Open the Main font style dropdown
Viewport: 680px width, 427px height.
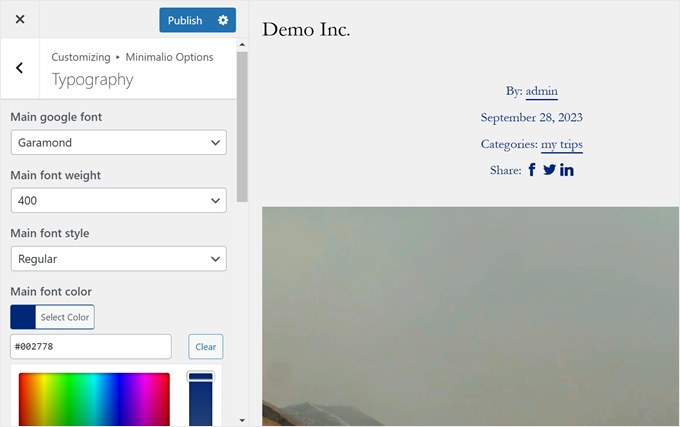tap(118, 259)
